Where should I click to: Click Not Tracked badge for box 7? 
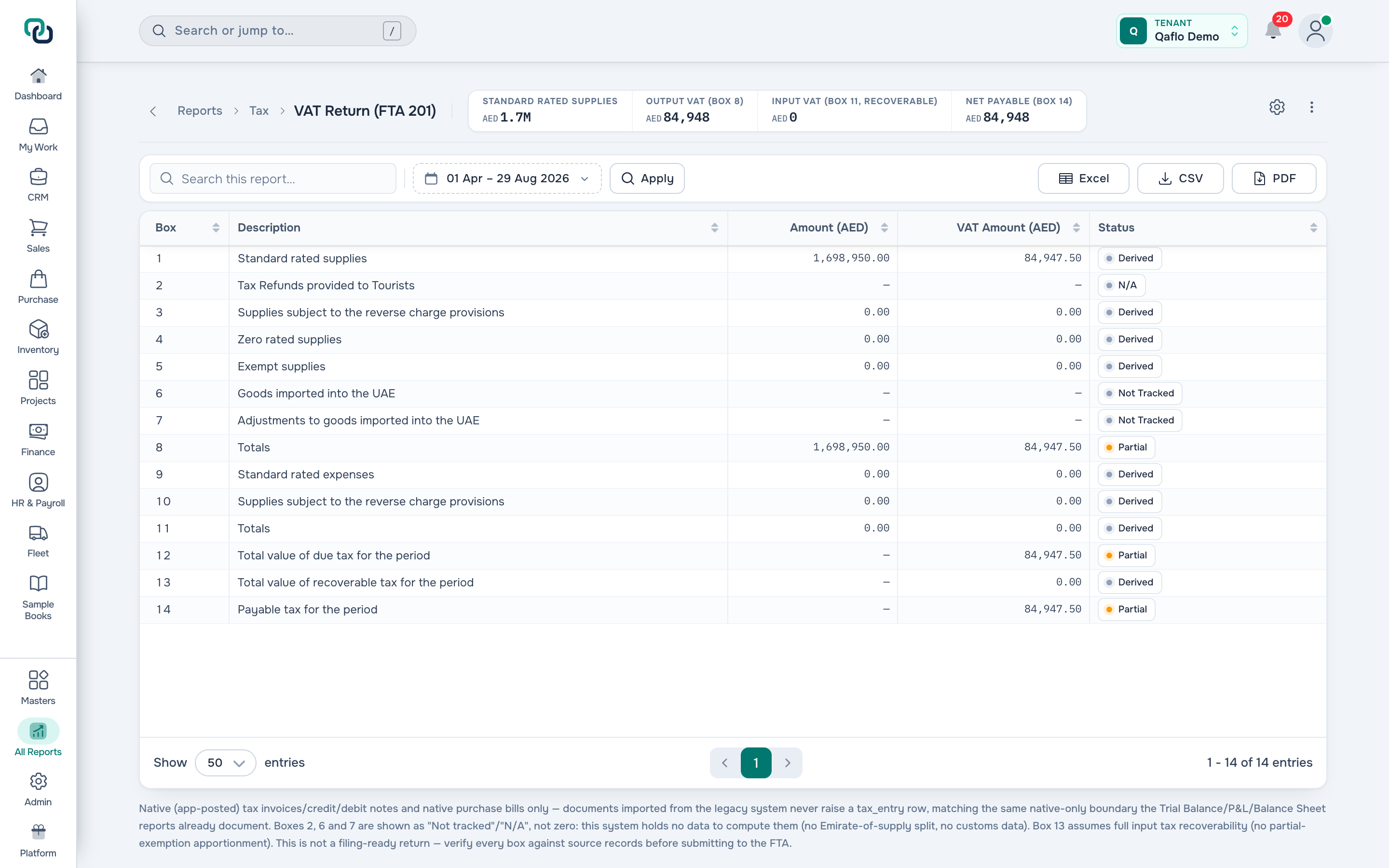point(1139,420)
